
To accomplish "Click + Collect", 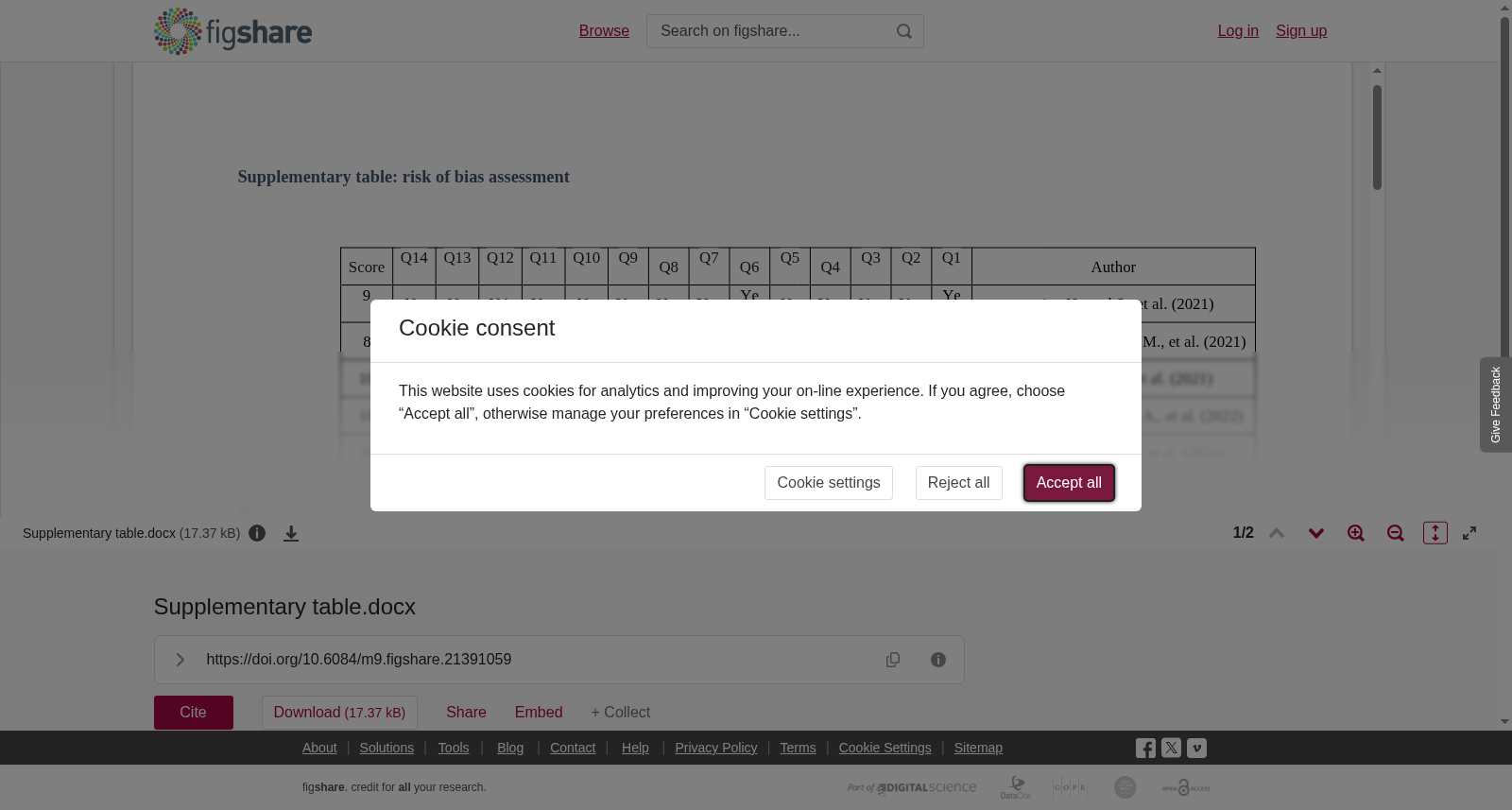I will [x=621, y=713].
